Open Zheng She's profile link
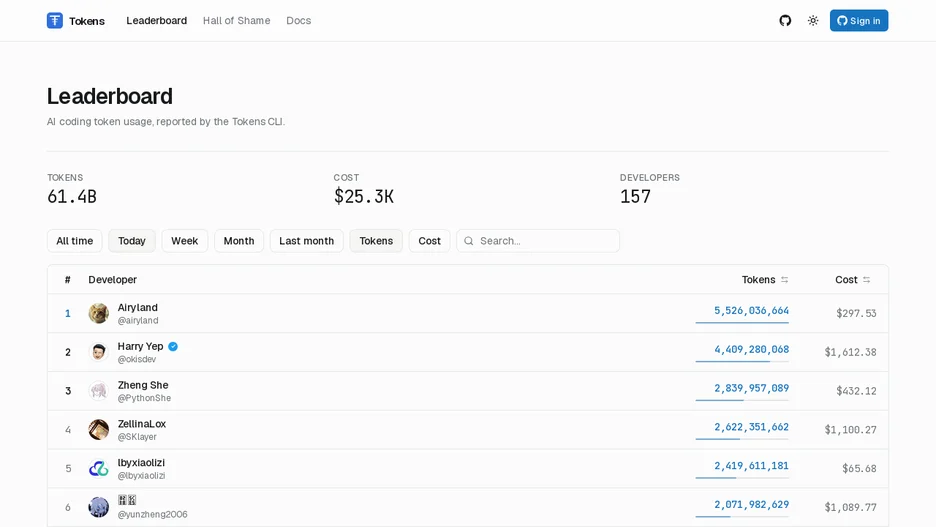Screen dimensions: 936x527 143,385
